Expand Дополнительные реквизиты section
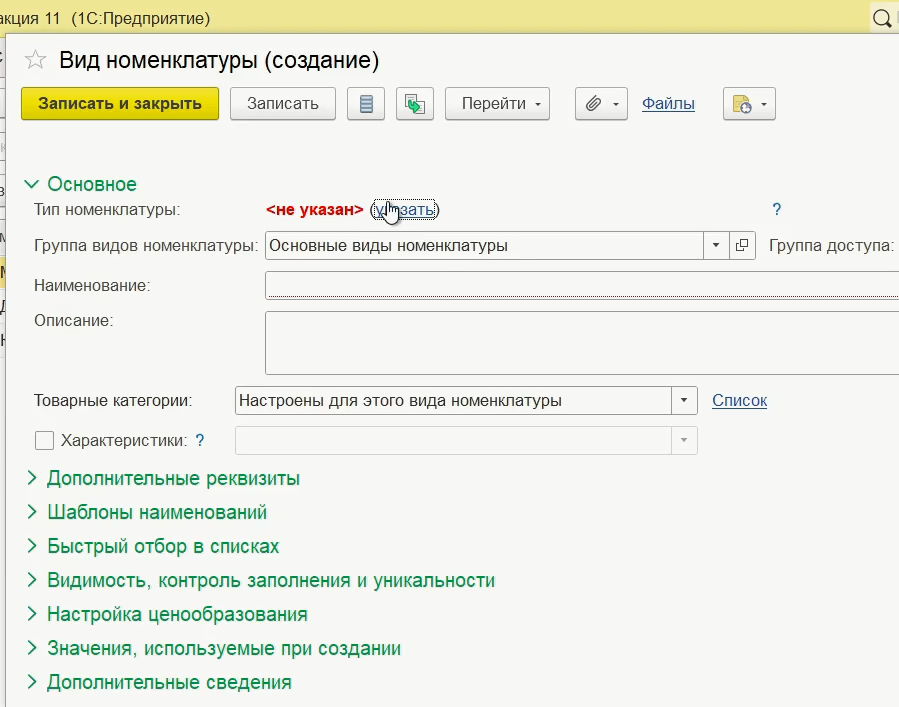 coord(163,478)
